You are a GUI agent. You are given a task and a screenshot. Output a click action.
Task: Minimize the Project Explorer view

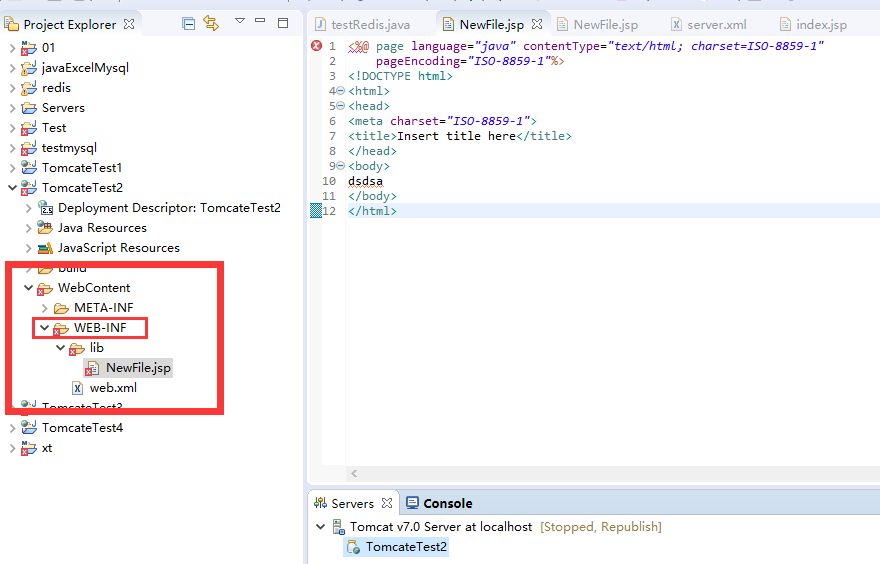point(260,20)
